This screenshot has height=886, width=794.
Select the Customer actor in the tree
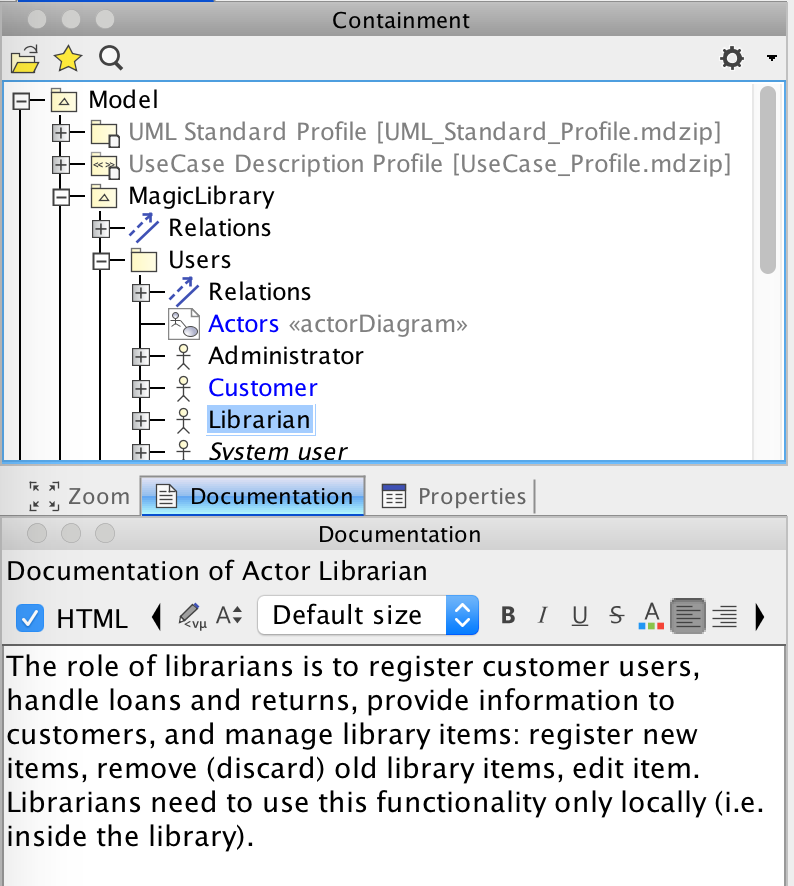click(262, 388)
